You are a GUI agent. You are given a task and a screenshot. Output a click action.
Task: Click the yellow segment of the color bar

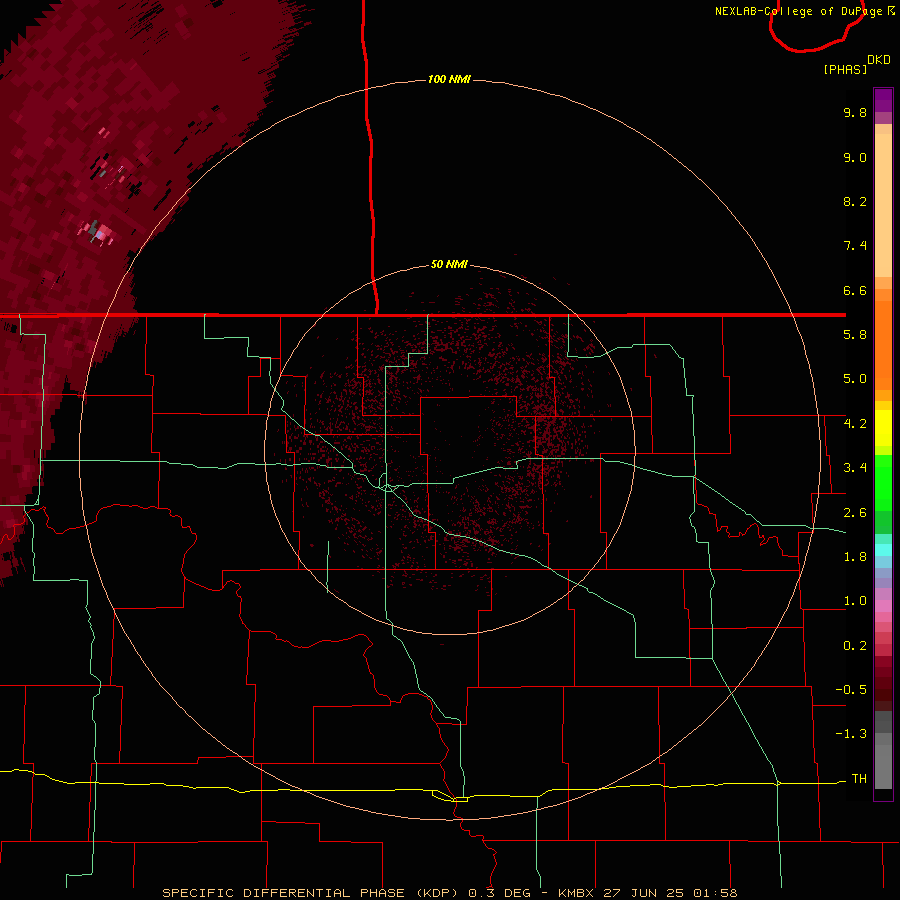click(x=883, y=428)
